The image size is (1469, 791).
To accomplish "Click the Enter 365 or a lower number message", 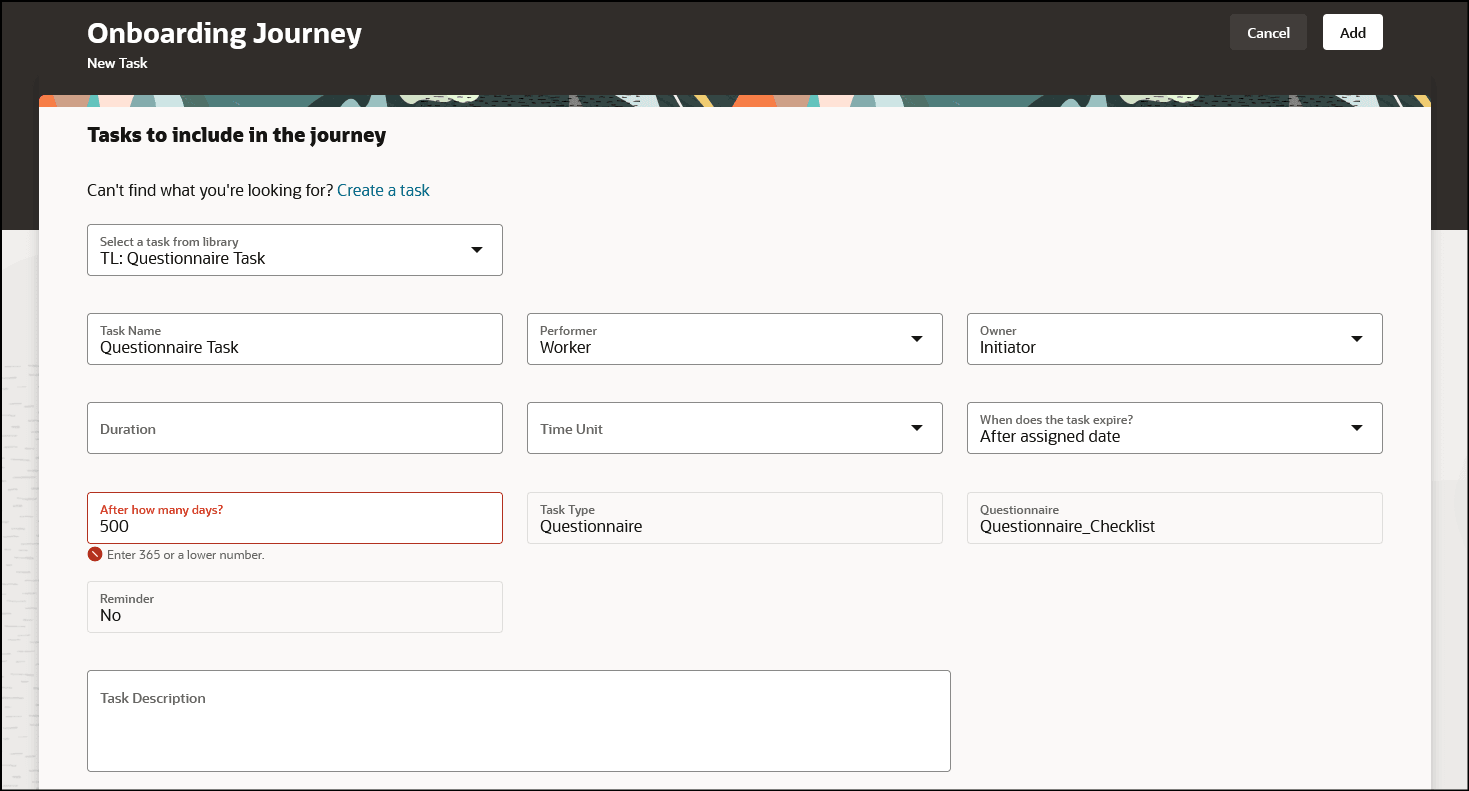I will click(186, 555).
